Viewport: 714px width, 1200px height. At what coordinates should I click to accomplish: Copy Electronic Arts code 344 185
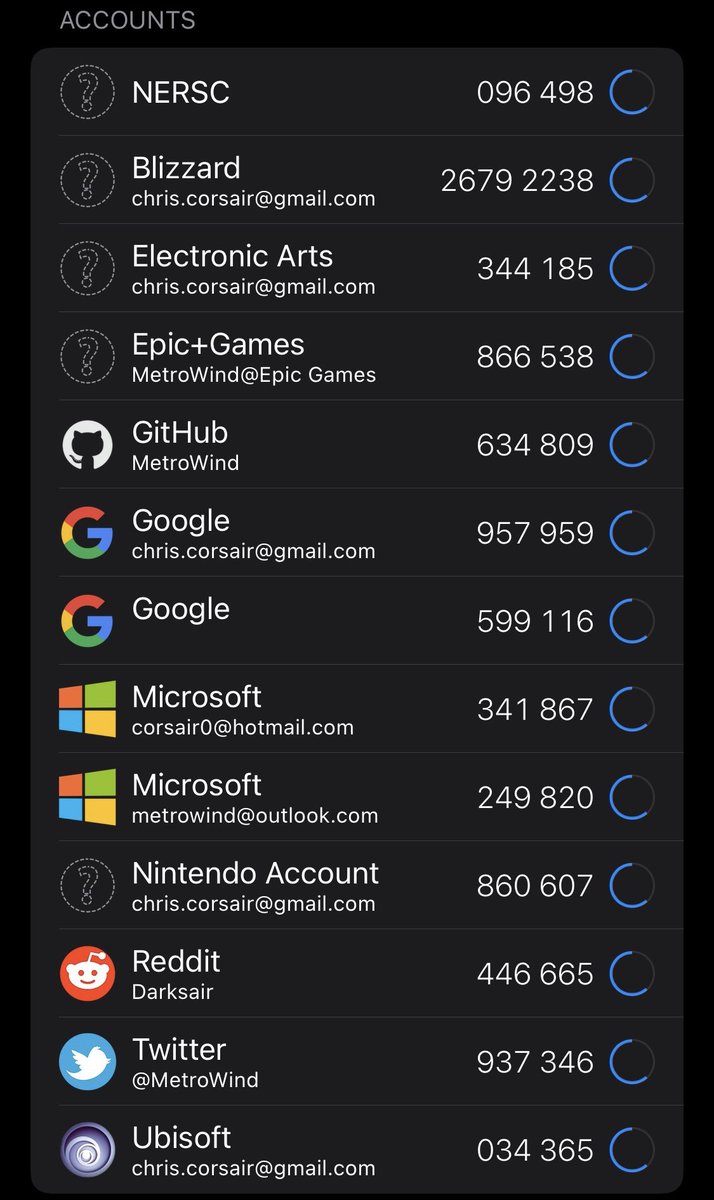535,269
